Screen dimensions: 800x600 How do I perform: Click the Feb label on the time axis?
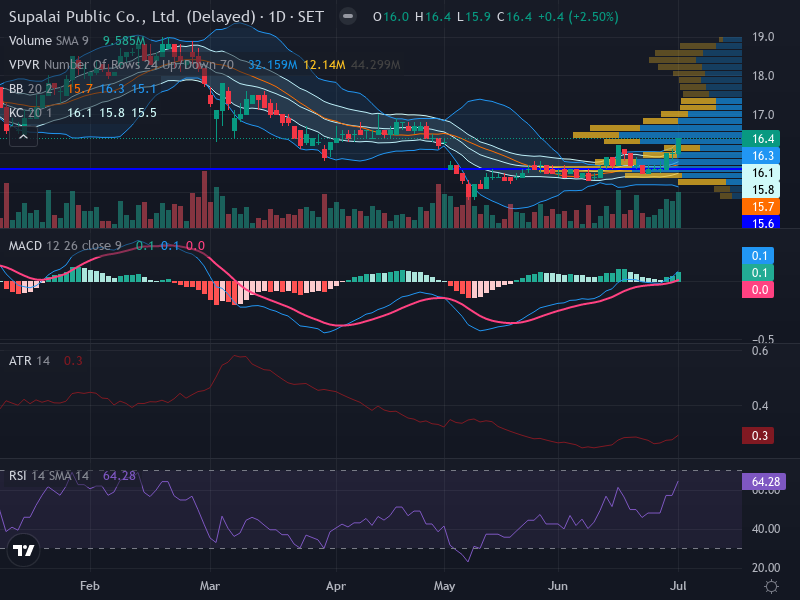(90, 586)
